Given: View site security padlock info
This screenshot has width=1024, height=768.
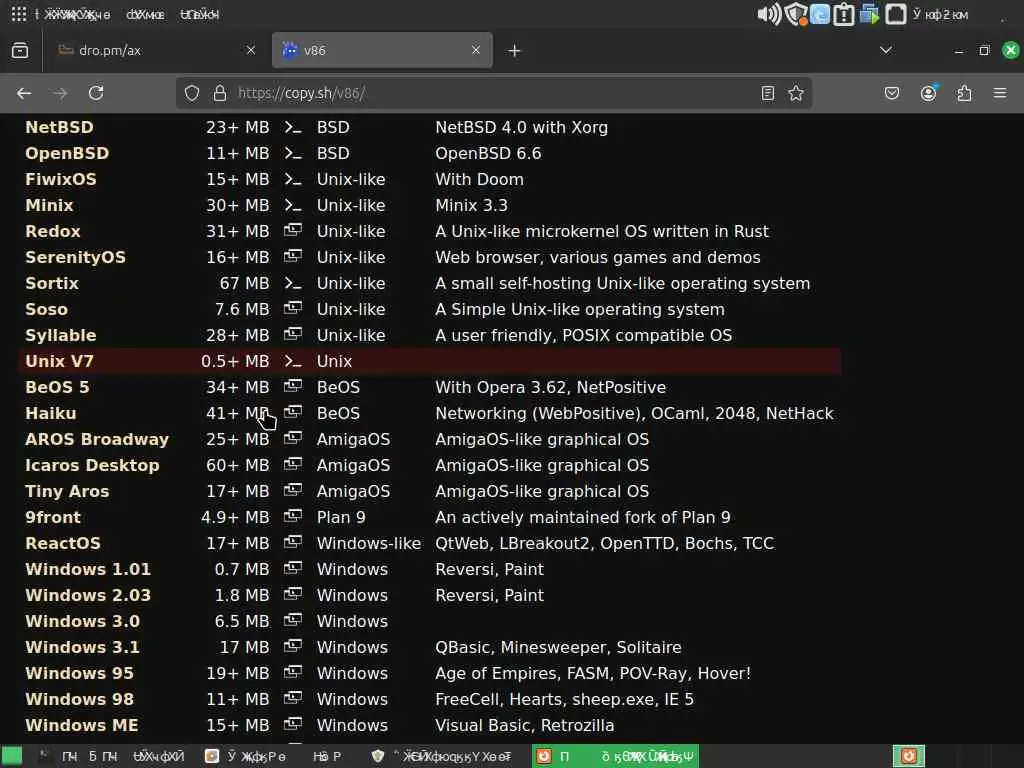Looking at the screenshot, I should (x=220, y=93).
